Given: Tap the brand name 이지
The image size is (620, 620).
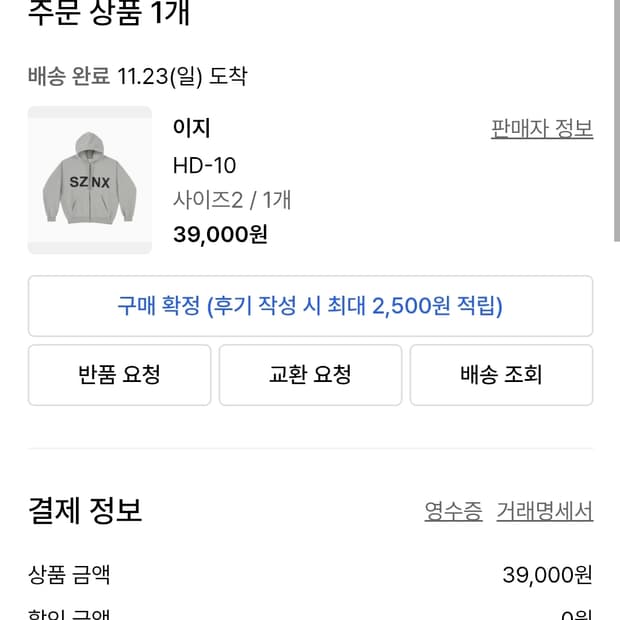Looking at the screenshot, I should (192, 128).
